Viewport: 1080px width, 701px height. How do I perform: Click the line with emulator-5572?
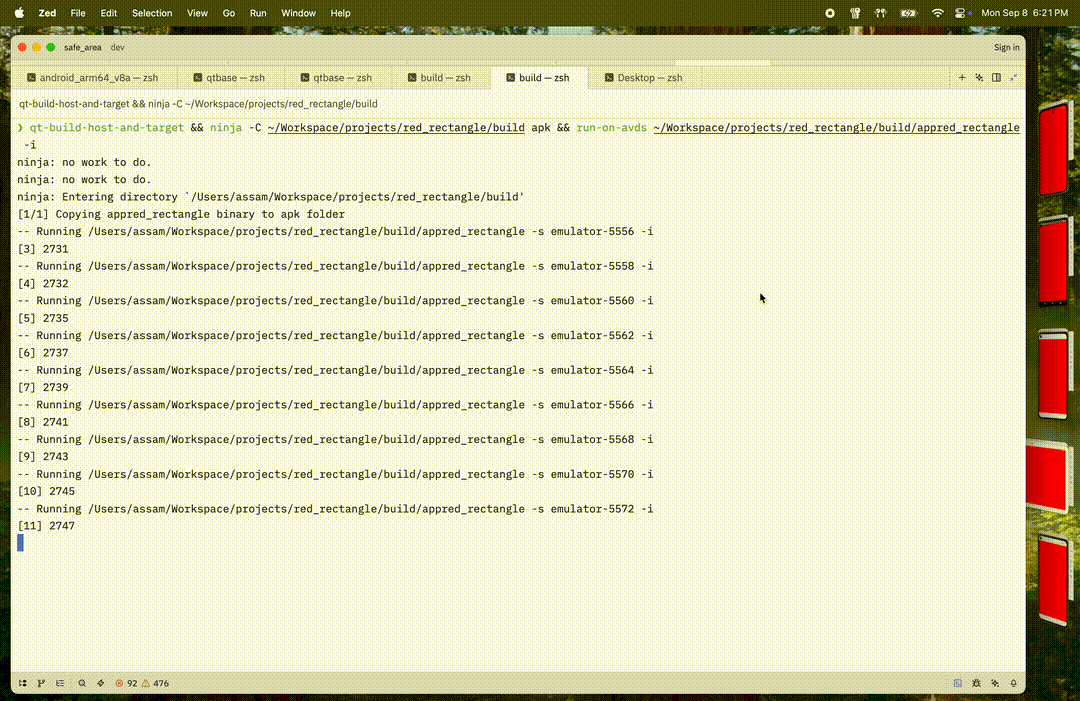click(x=335, y=509)
